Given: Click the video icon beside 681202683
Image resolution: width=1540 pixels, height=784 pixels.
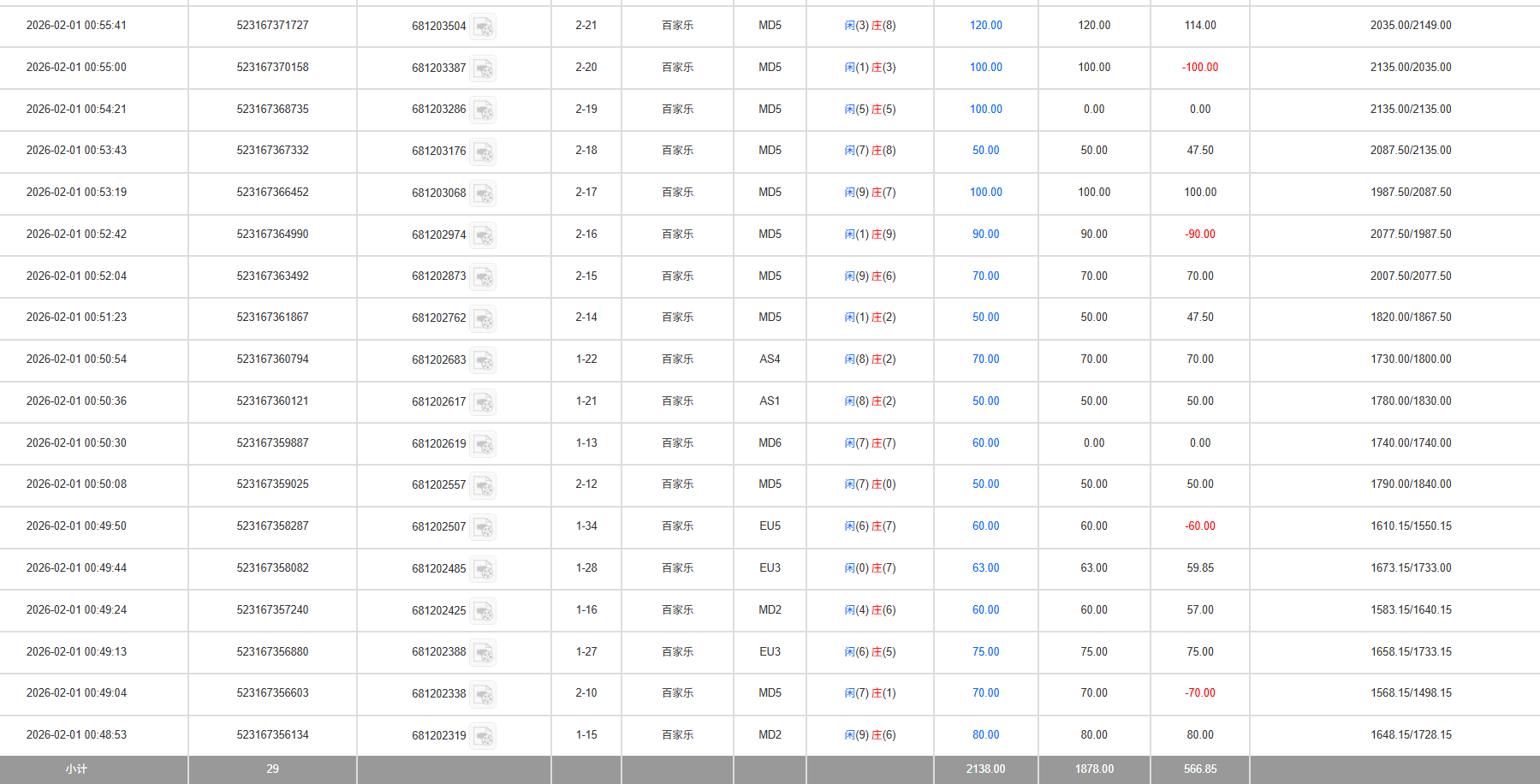Looking at the screenshot, I should 484,360.
